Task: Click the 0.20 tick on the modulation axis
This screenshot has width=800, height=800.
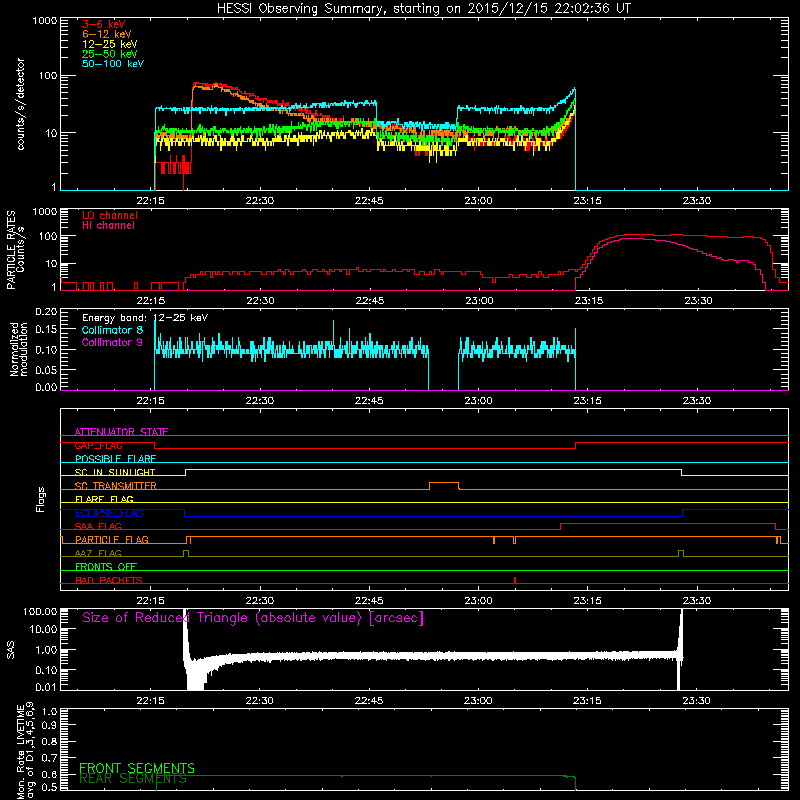Action: (46, 312)
